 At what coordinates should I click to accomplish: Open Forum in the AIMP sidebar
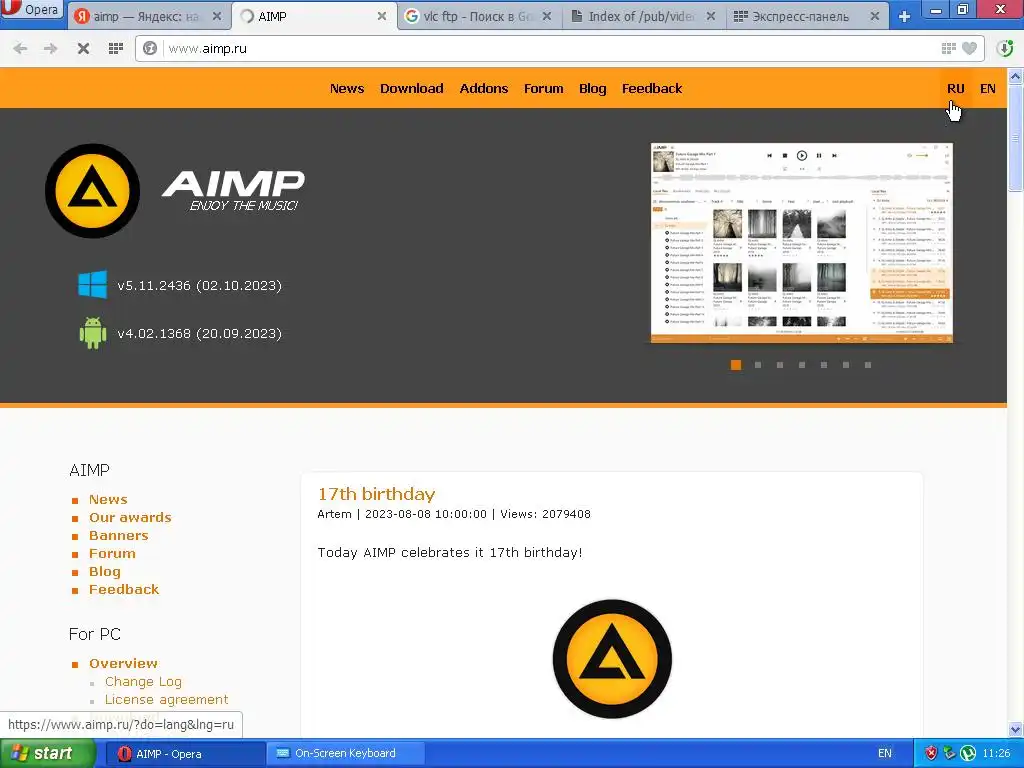coord(112,553)
